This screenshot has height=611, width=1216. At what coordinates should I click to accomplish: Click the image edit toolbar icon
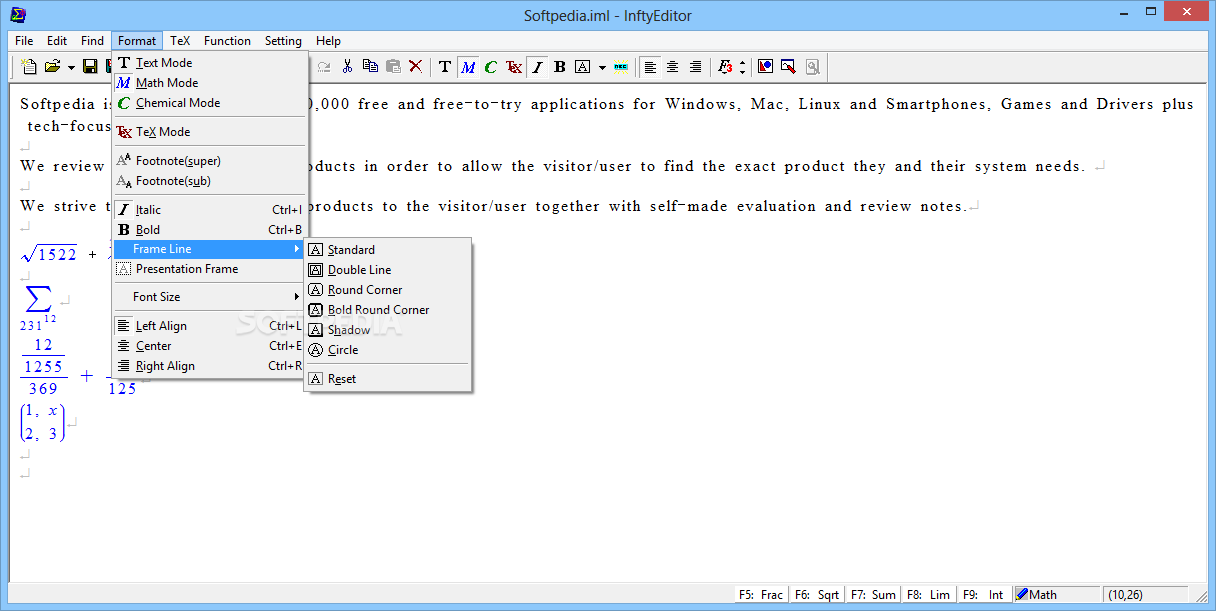[x=788, y=67]
